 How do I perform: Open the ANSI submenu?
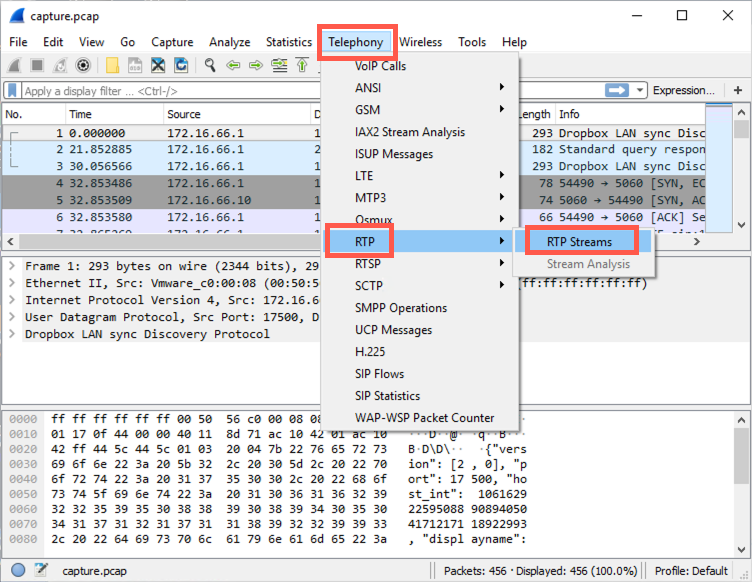pos(420,88)
